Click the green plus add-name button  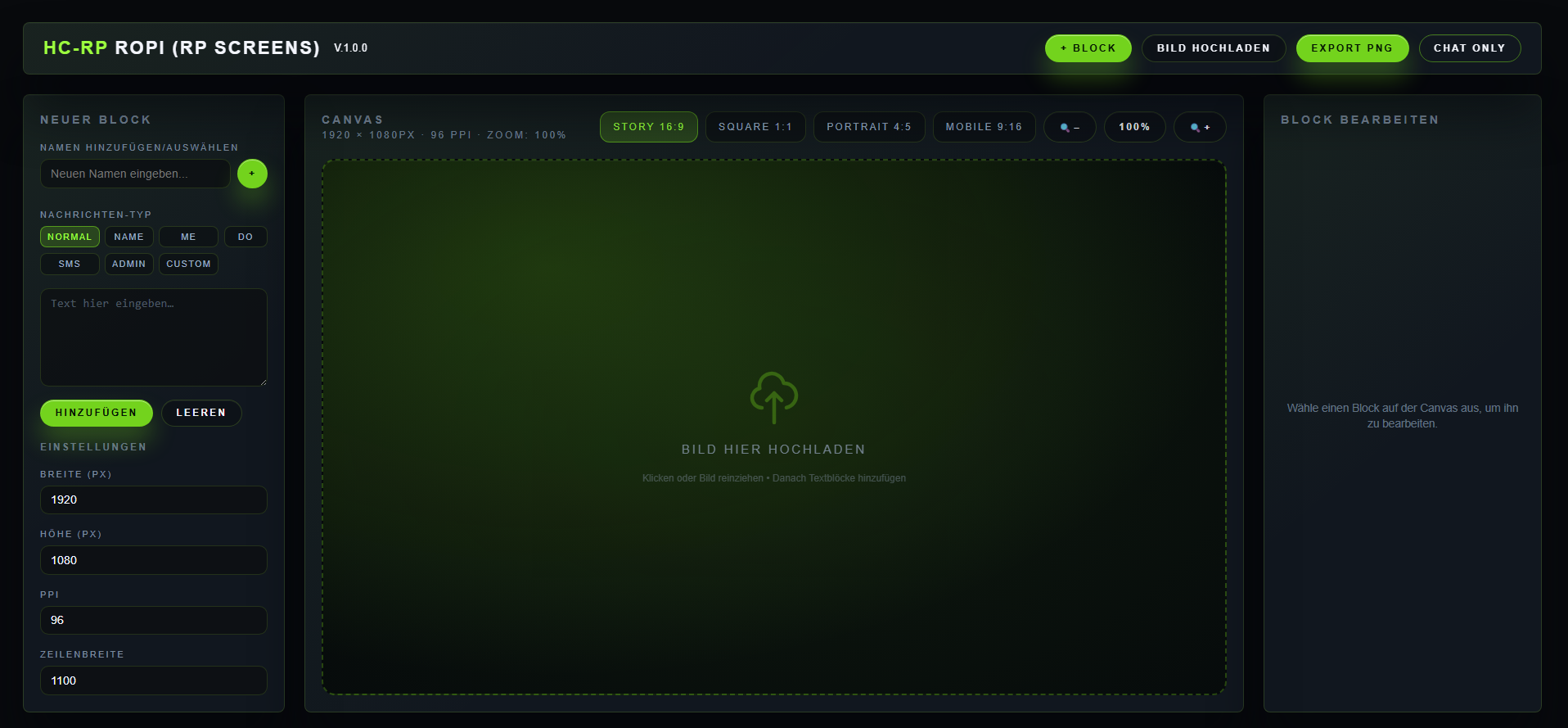pos(252,174)
